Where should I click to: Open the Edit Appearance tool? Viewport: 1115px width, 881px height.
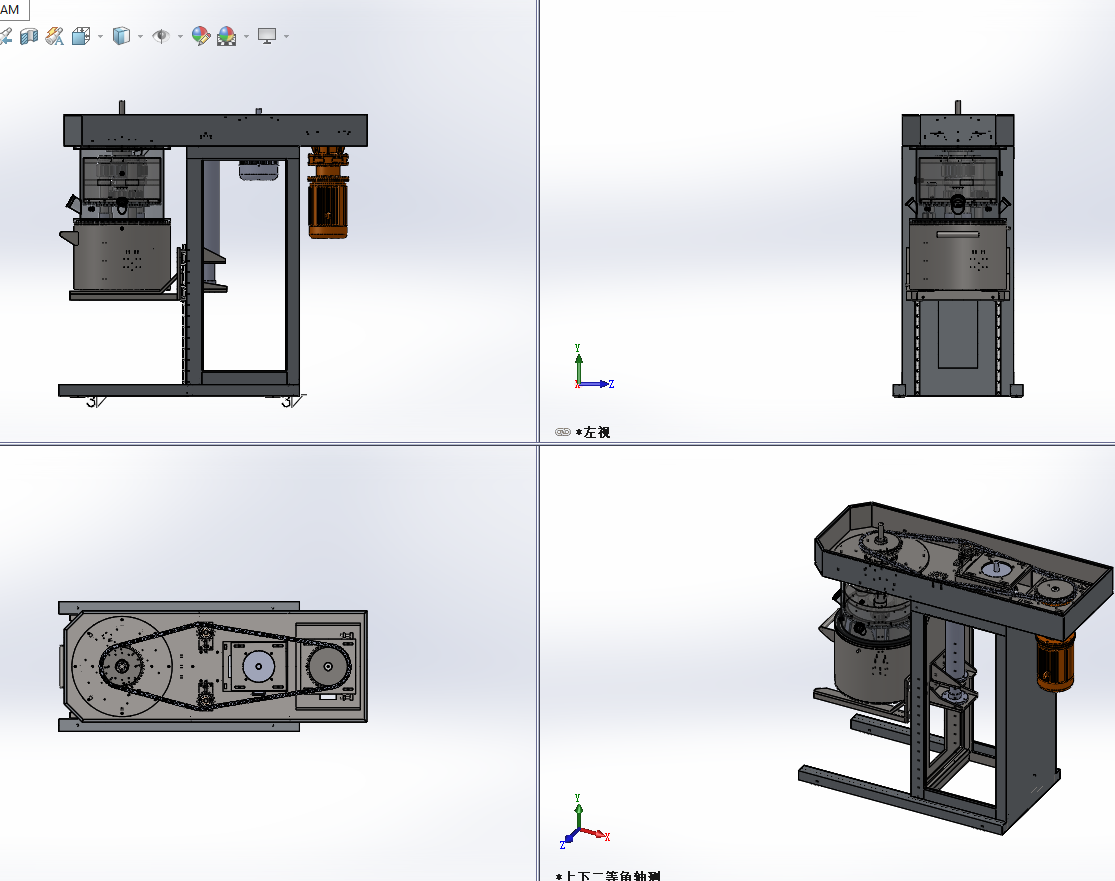(x=201, y=36)
